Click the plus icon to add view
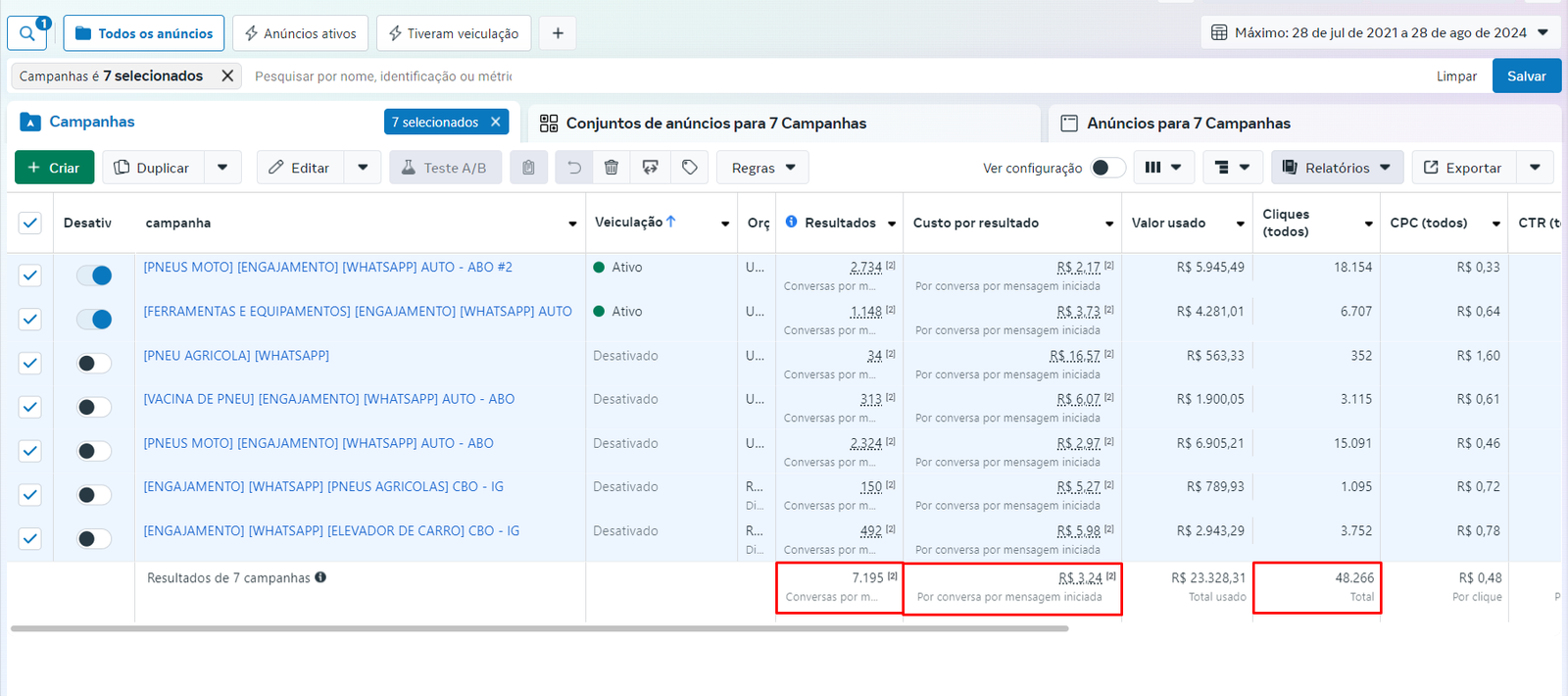Screen dimensions: 1568x696 (558, 33)
